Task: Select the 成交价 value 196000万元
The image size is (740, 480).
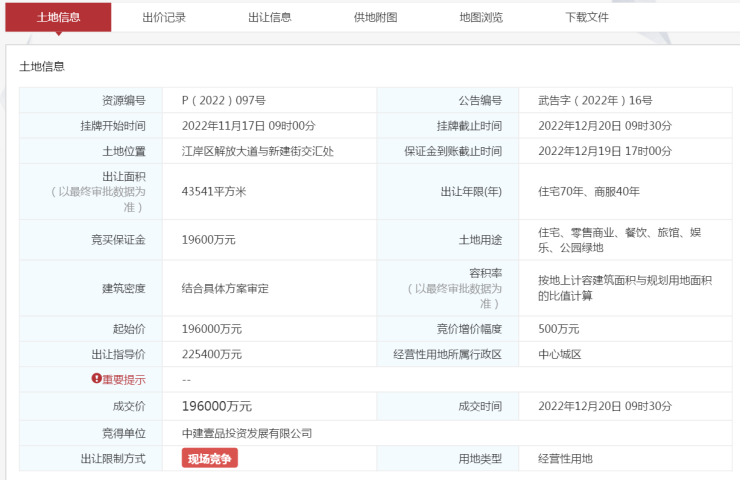Action: point(217,406)
